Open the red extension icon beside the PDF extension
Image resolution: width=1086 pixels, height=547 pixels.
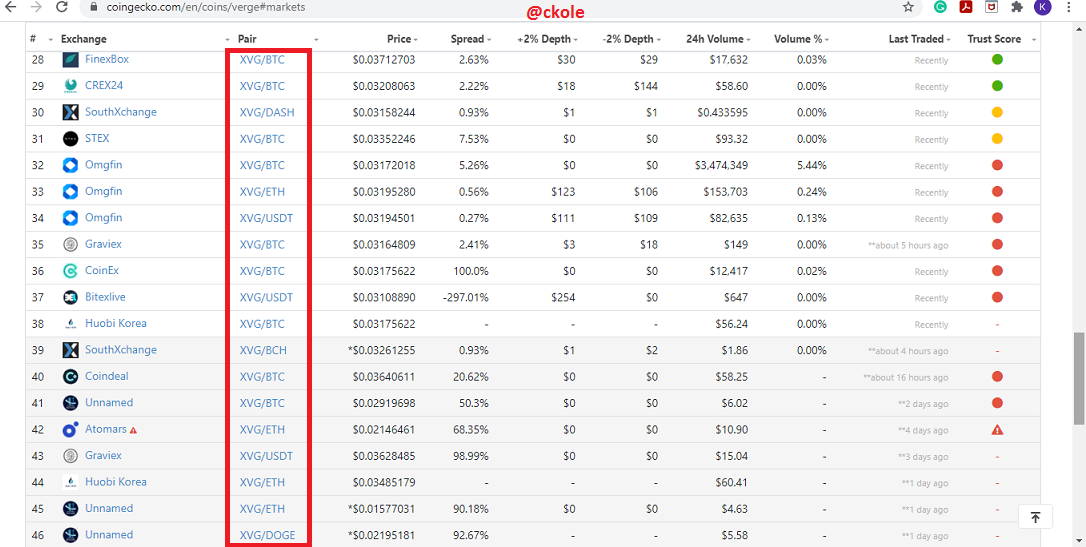coord(992,7)
